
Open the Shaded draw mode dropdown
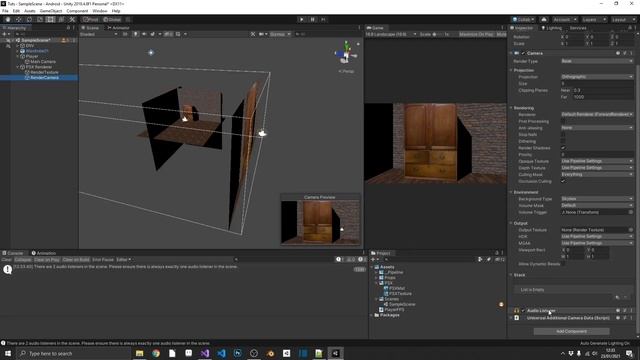point(98,34)
